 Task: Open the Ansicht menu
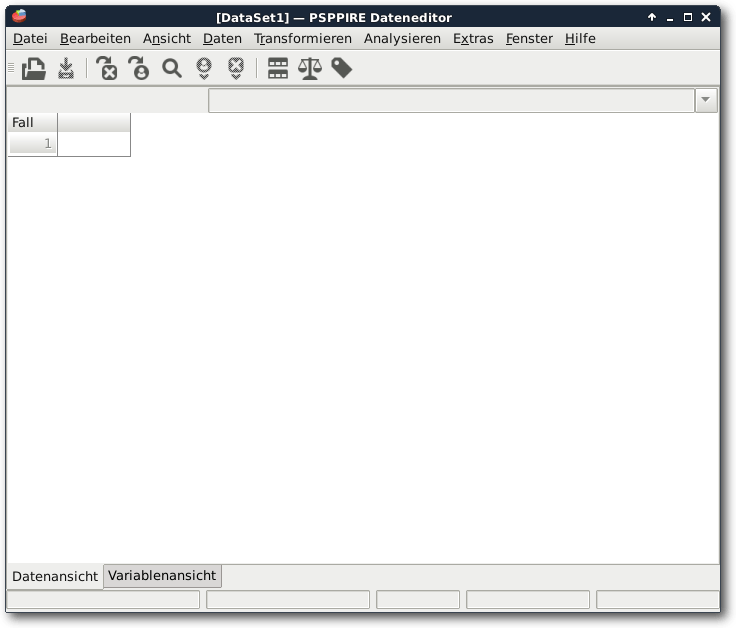tap(167, 38)
